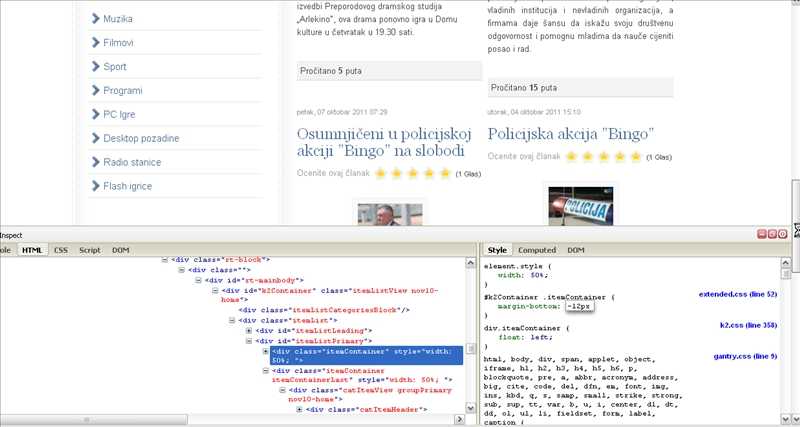Click the 'margin-bottom' property name
800x427 pixels.
(x=529, y=307)
